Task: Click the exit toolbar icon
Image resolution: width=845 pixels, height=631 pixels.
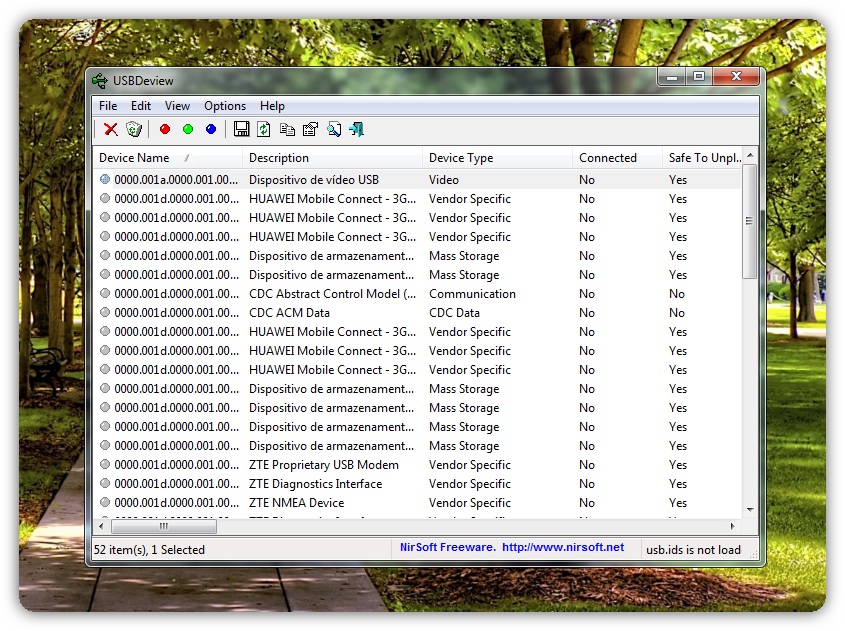Action: point(357,129)
